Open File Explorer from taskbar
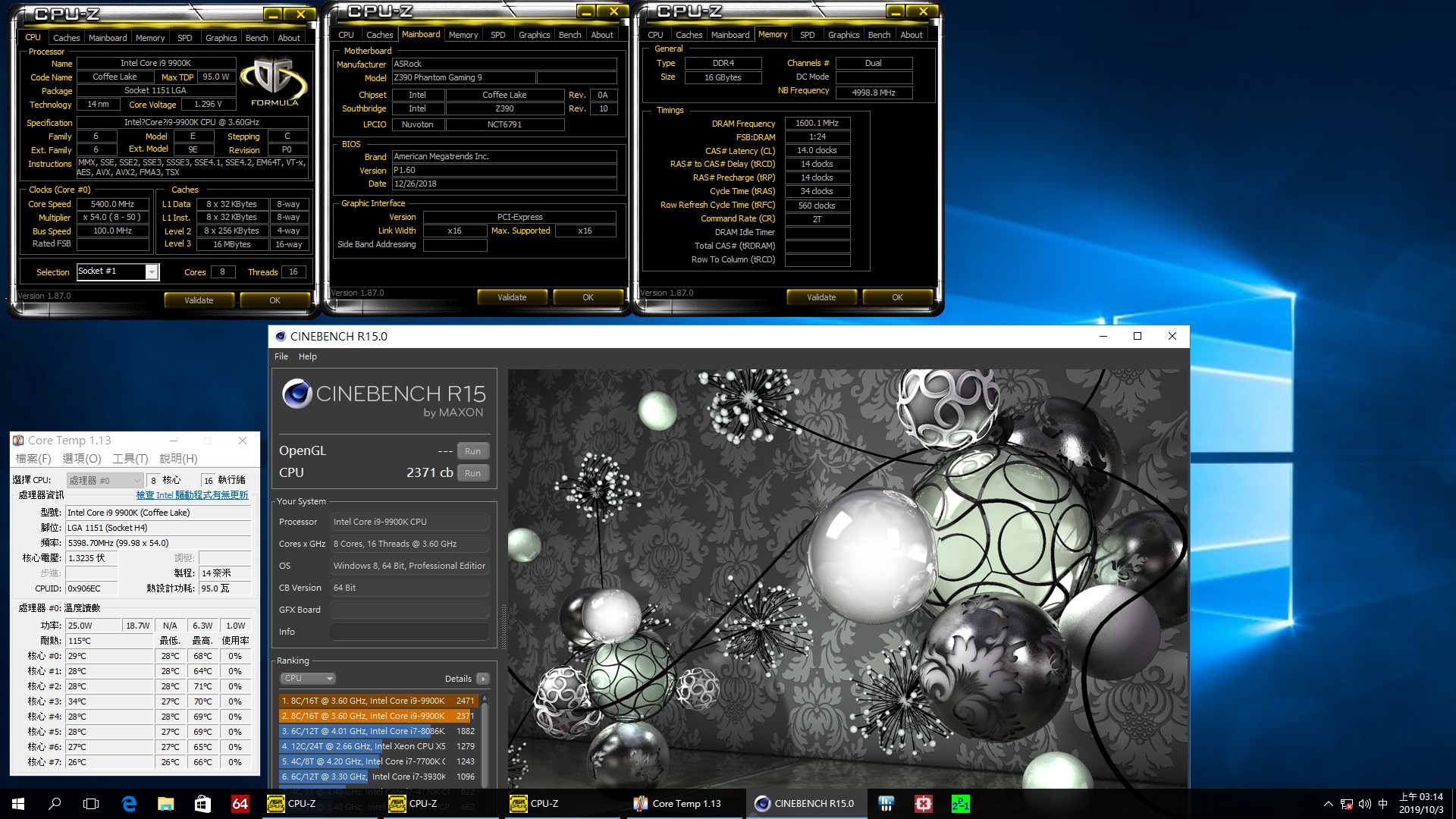 click(x=165, y=804)
